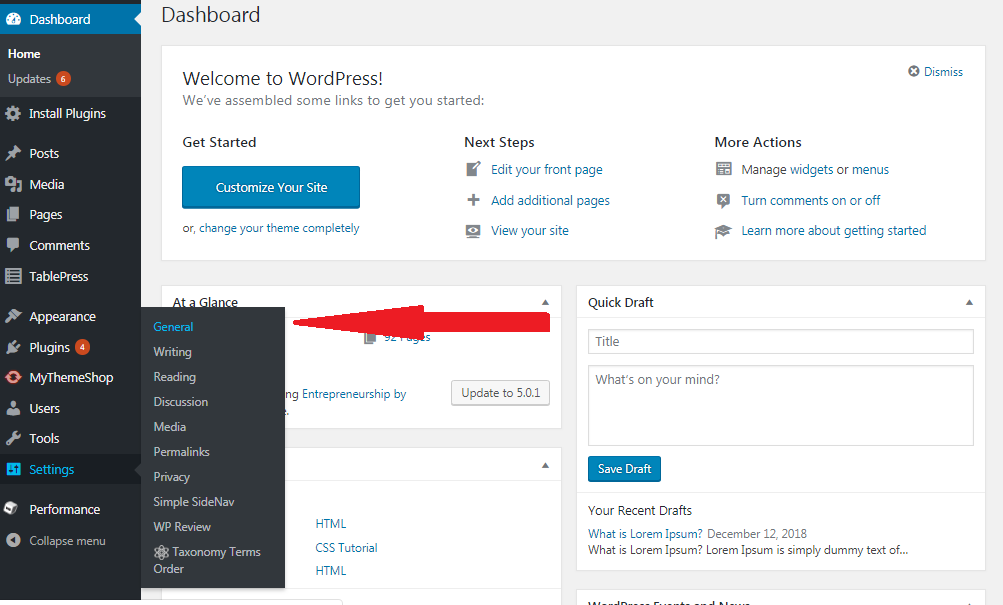Screen dimensions: 1003x605
Task: Click the Tools wrench icon
Action: point(13,439)
